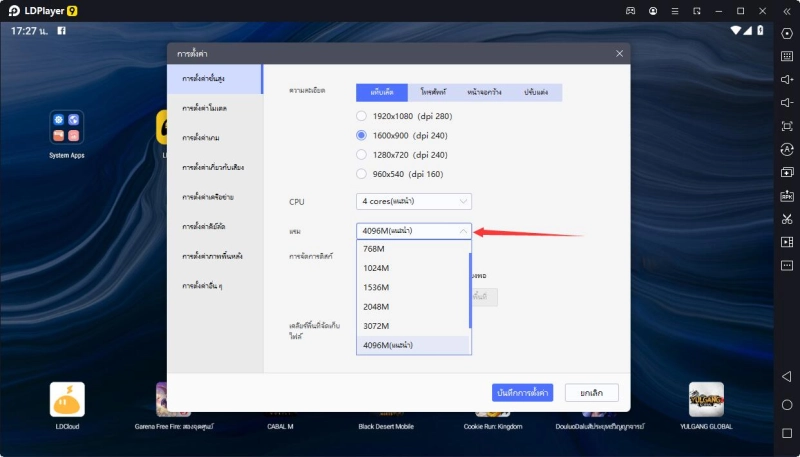Switch to the หน้าจอกว้าง (wide screen) tab
This screenshot has width=800, height=457.
[485, 92]
